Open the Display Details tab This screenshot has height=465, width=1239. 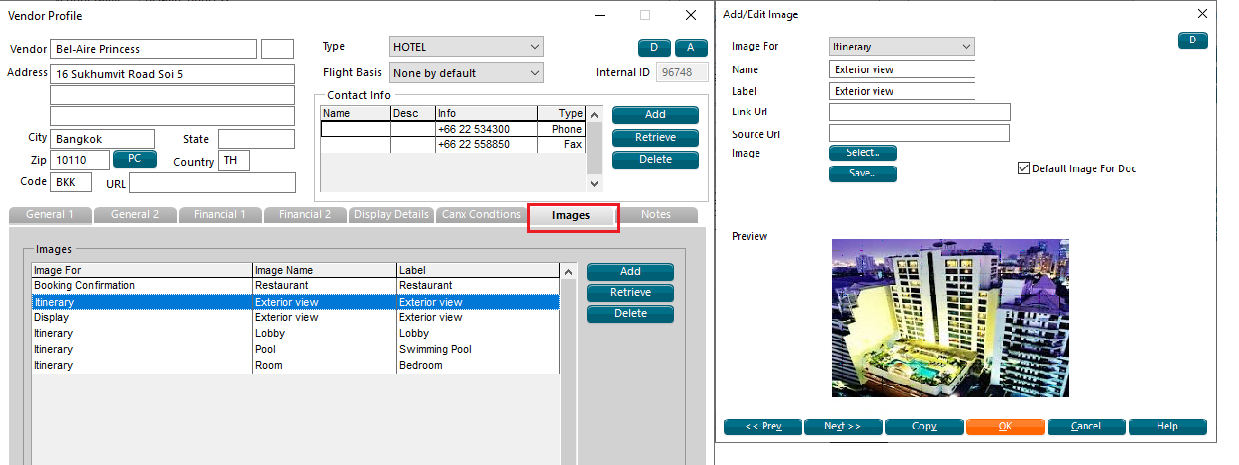(x=391, y=214)
